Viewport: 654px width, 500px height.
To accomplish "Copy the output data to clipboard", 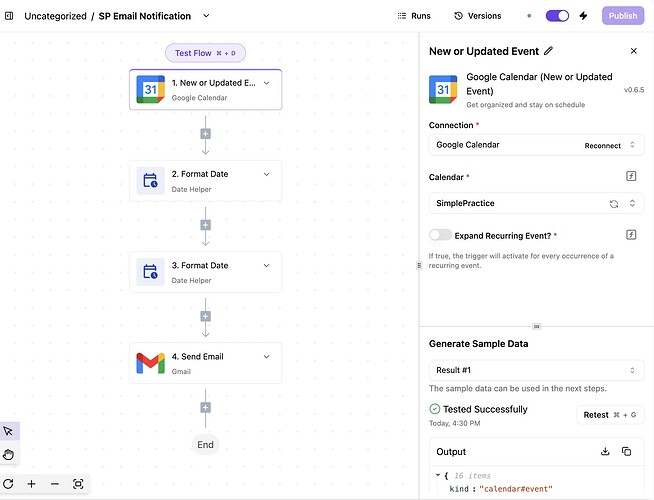I will click(627, 452).
